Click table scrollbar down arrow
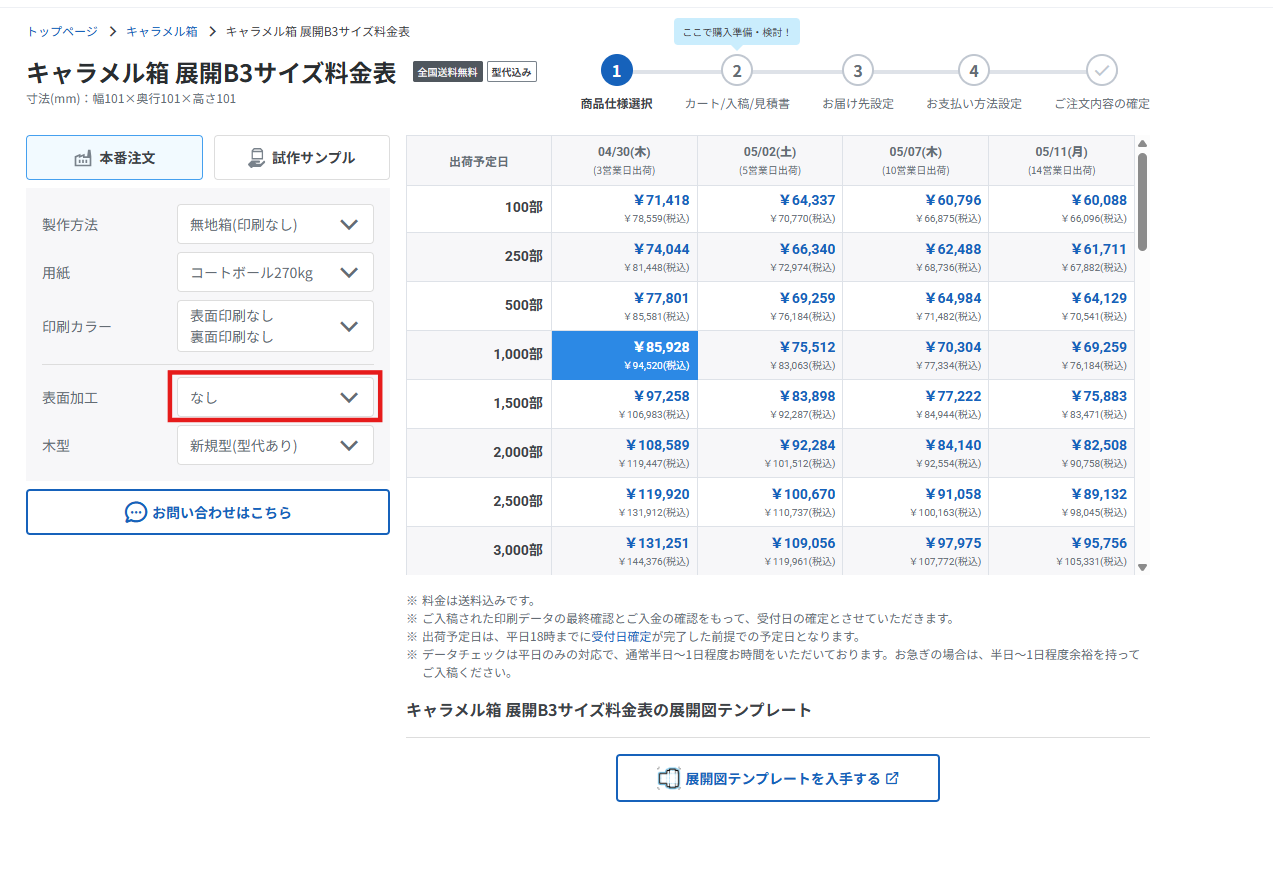 point(1143,567)
